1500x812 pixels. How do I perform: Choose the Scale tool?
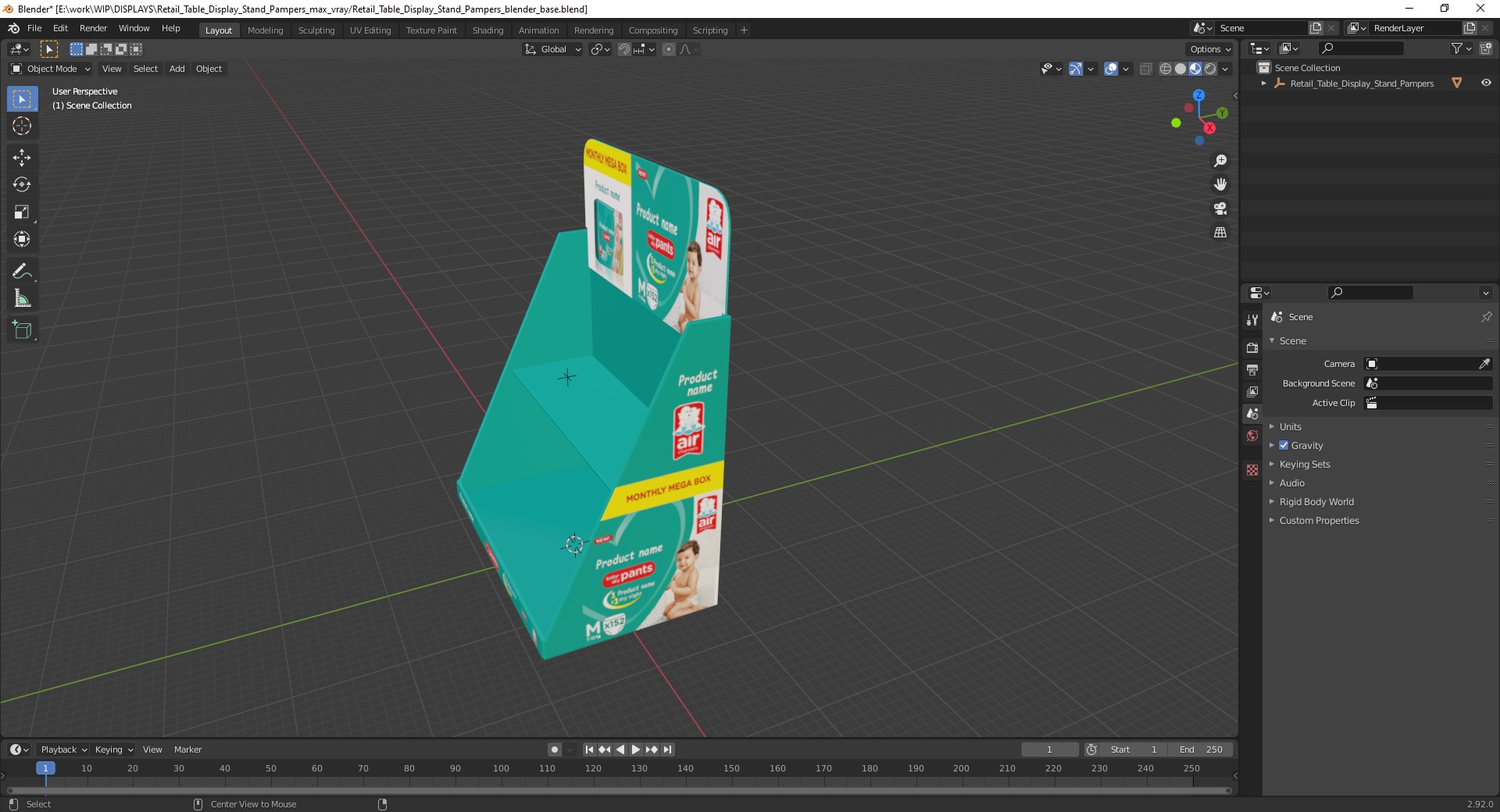[22, 212]
